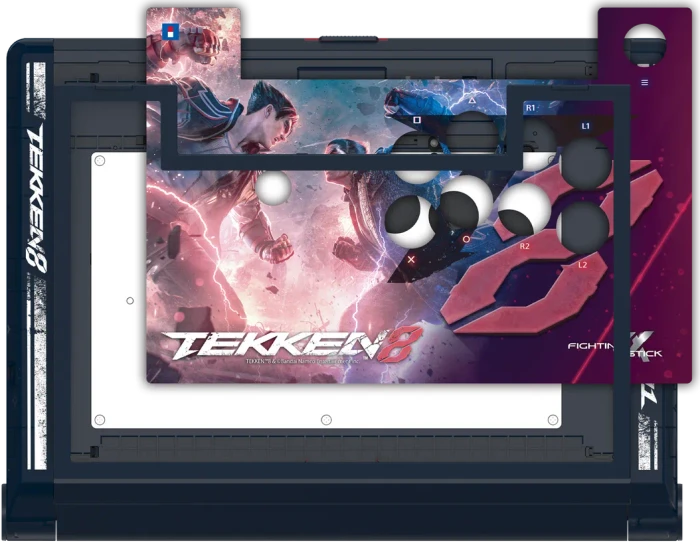700x543 pixels.
Task: Click the cross button symbol on the artwork
Action: tap(411, 259)
